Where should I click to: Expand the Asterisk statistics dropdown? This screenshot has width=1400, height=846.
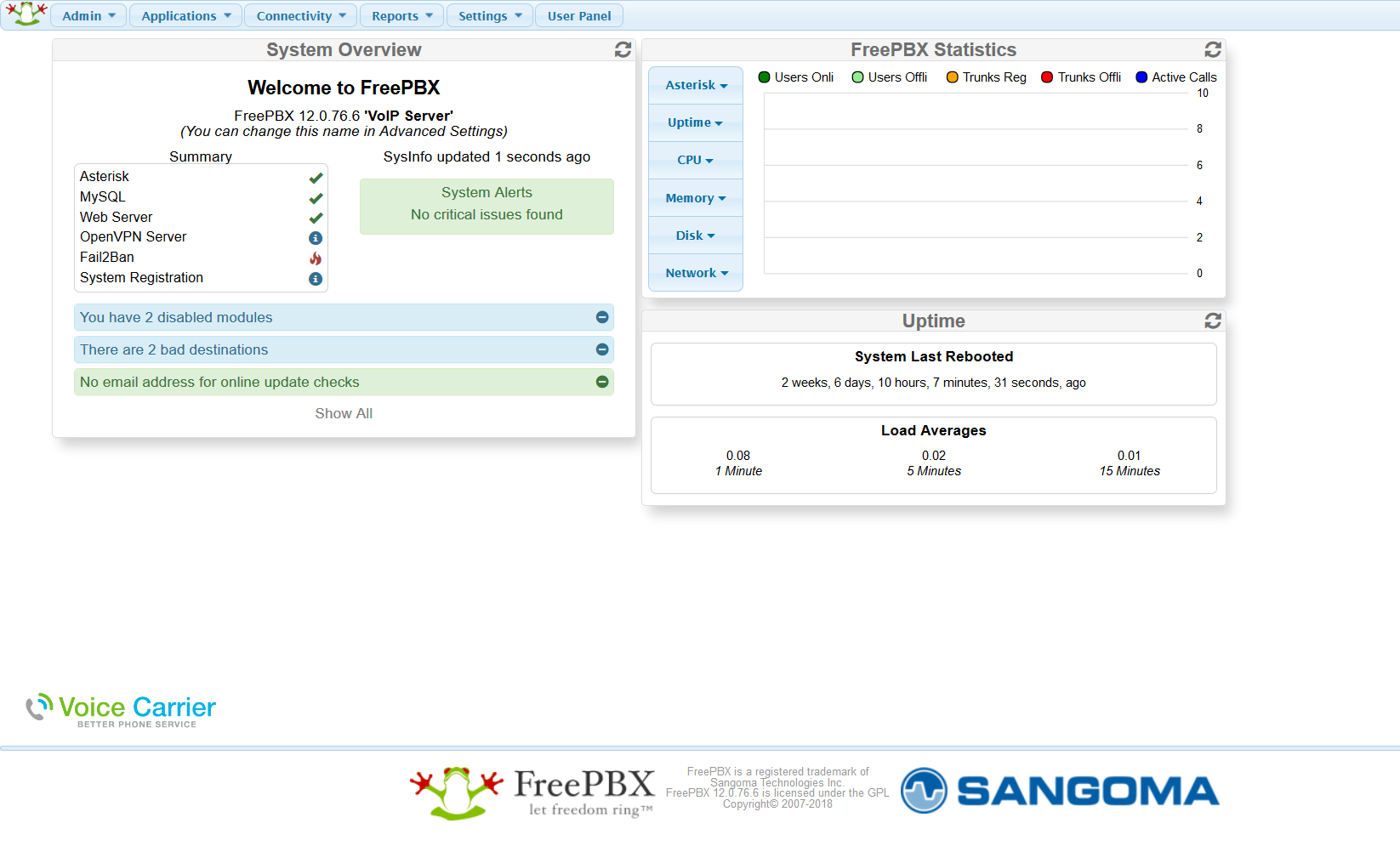[696, 85]
